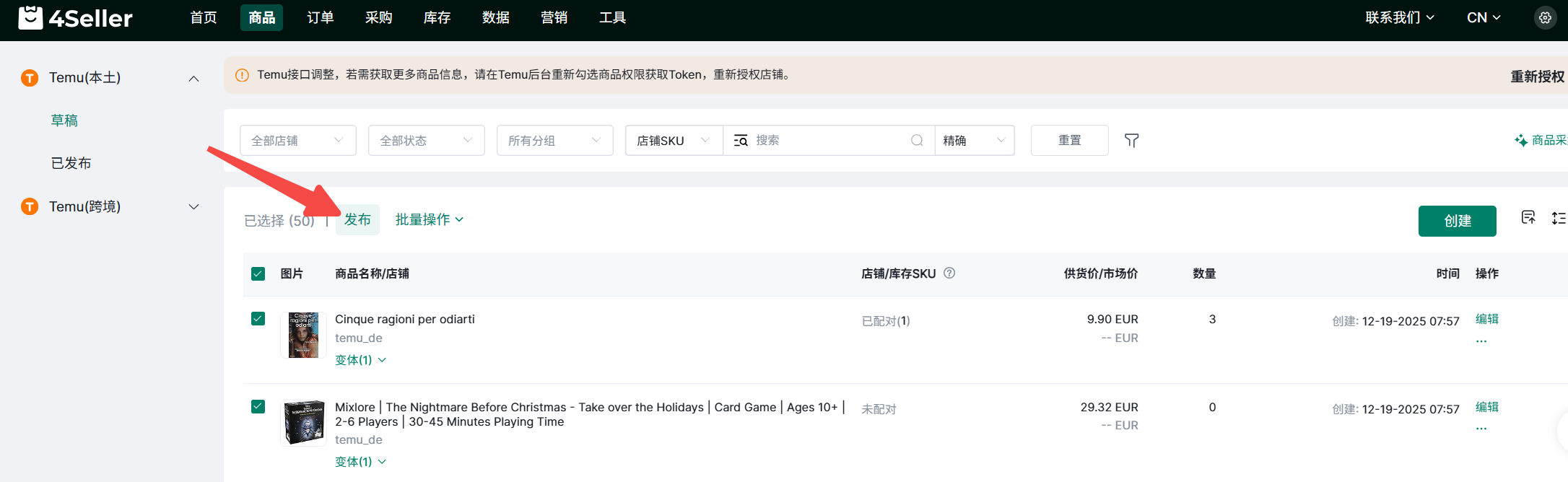The height and width of the screenshot is (482, 1568).
Task: Uncheck the Mixlore Nightmare Before Christmas row
Action: 258,407
